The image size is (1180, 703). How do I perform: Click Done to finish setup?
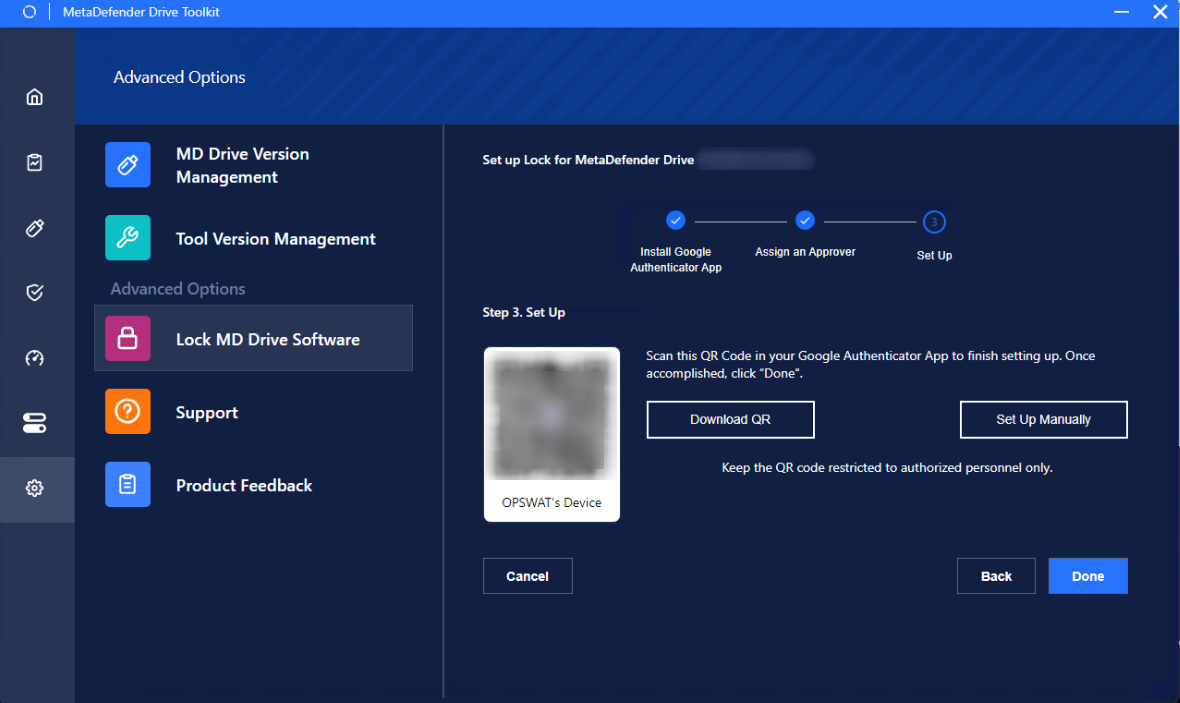tap(1087, 576)
